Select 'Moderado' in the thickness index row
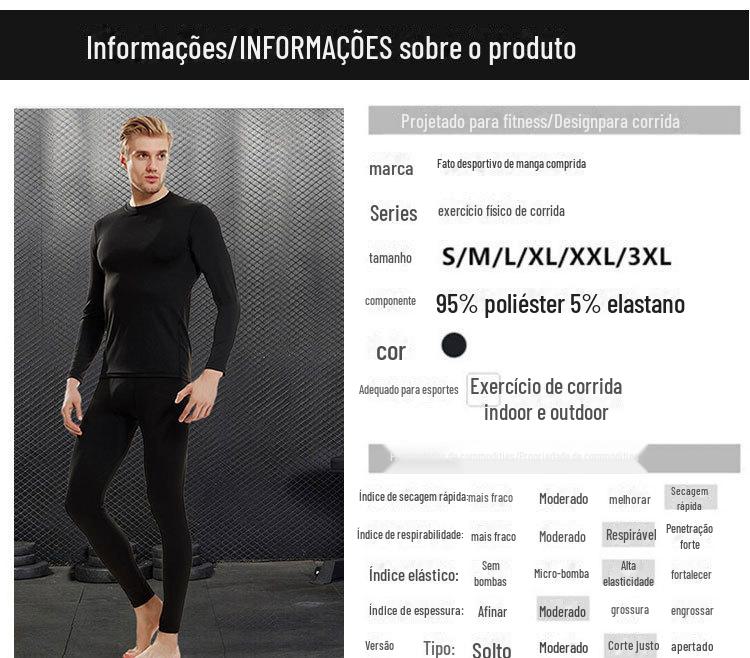750x658 pixels. (x=562, y=611)
